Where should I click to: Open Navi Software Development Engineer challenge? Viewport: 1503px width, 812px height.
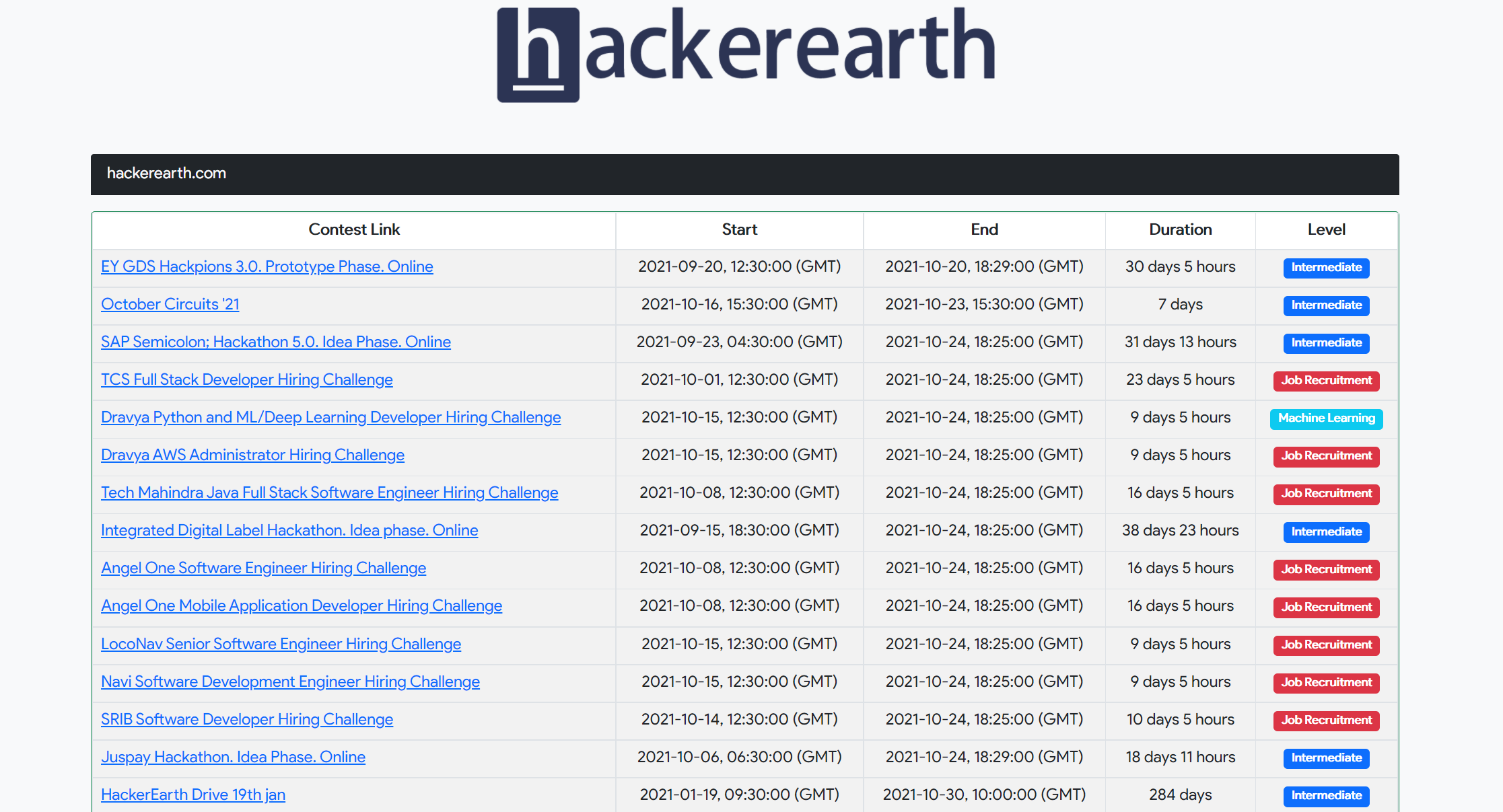point(290,681)
